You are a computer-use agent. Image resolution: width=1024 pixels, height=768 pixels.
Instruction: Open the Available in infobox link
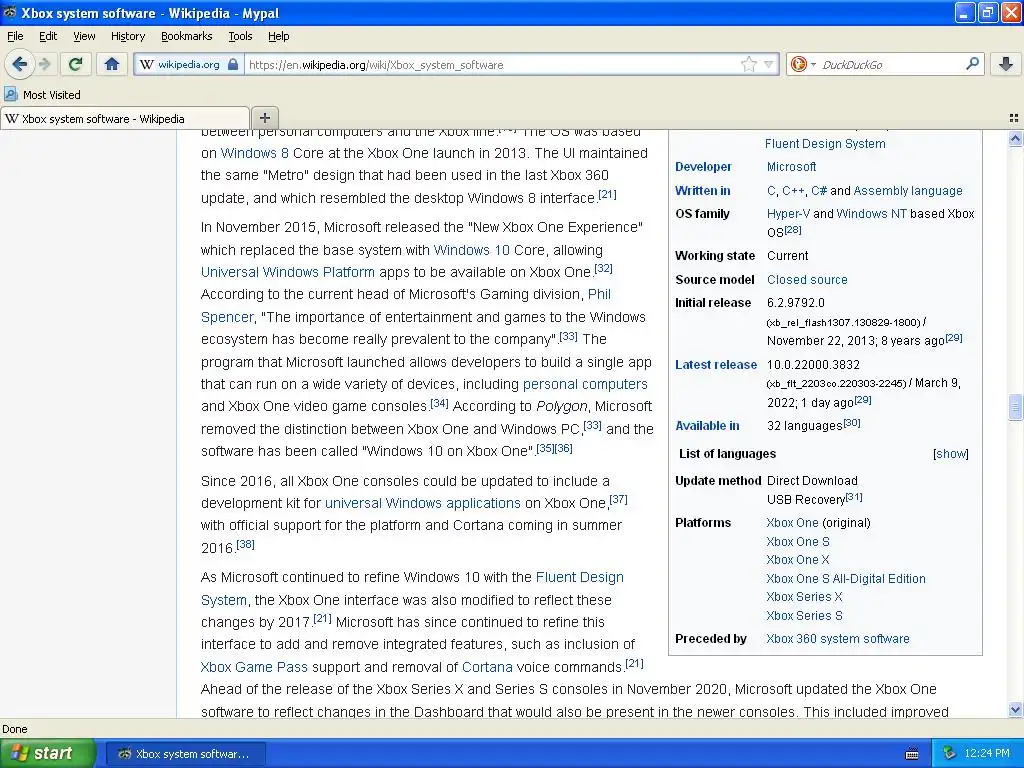(x=707, y=426)
